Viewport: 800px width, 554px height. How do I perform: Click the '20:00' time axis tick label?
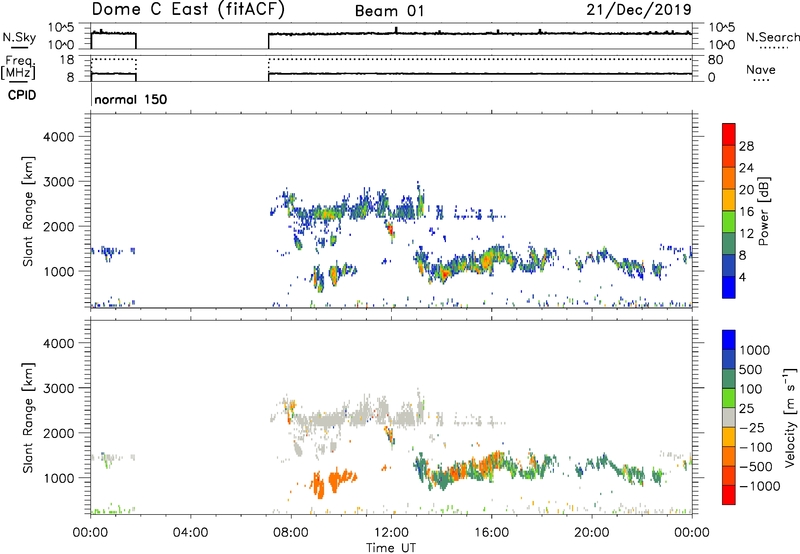click(592, 533)
